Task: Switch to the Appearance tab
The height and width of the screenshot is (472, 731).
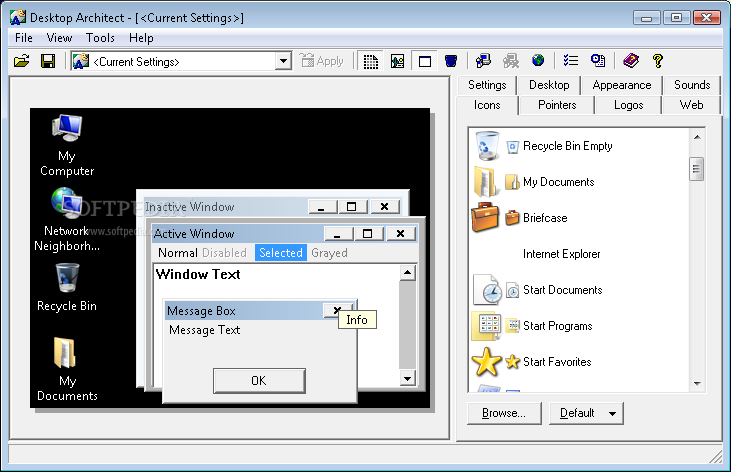Action: [x=622, y=85]
